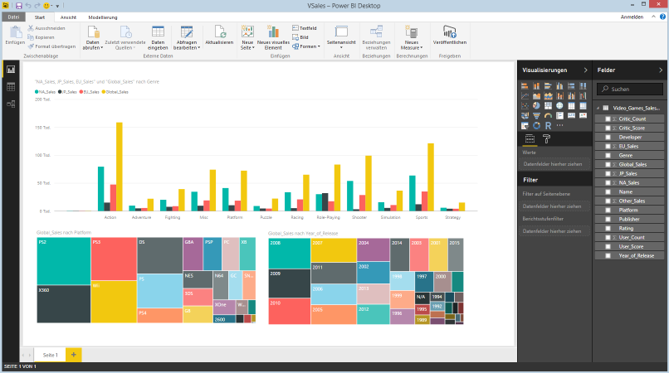Switch to the Ansicht ribbon tab
The height and width of the screenshot is (373, 669).
tap(68, 17)
